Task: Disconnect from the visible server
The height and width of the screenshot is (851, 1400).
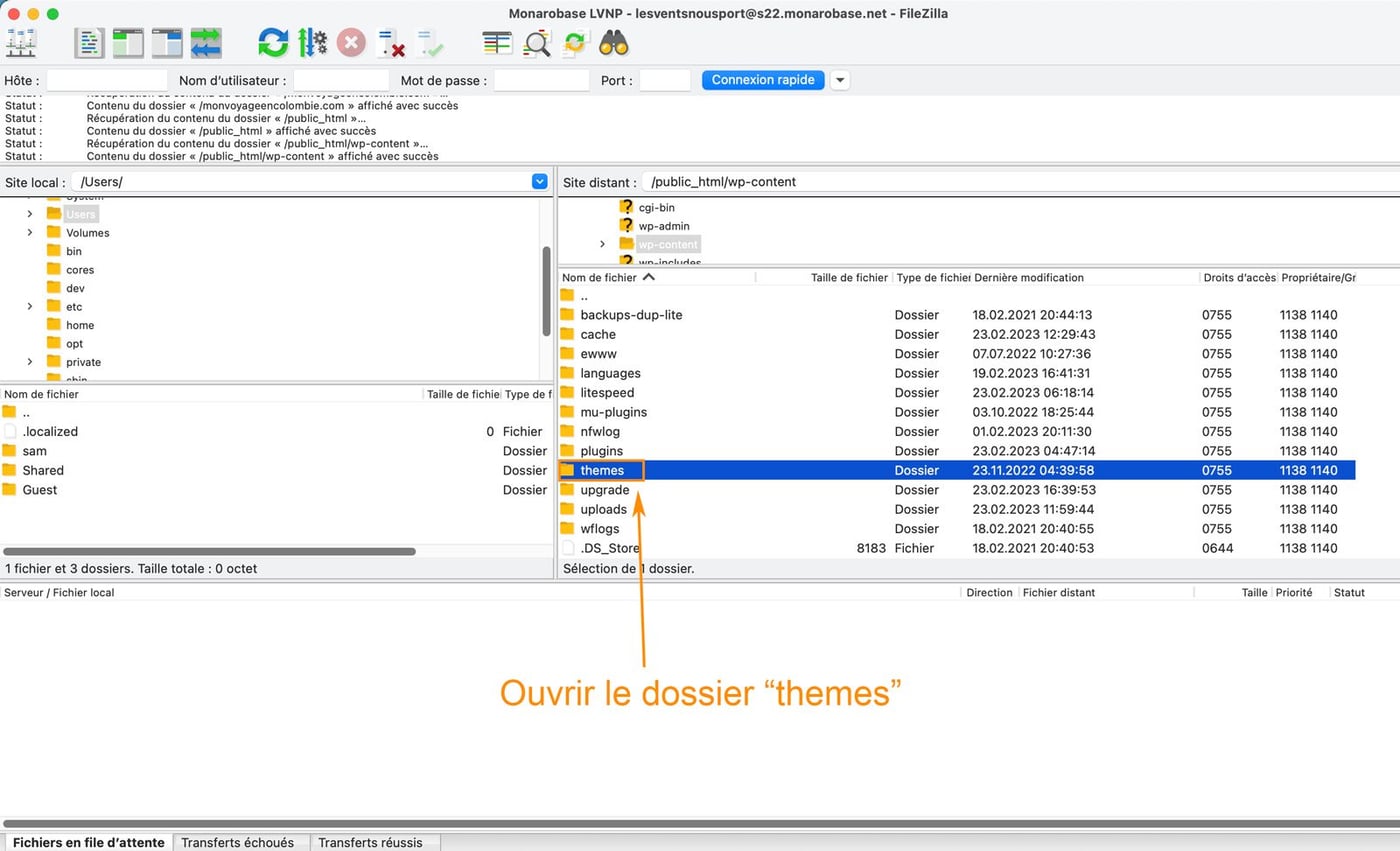Action: (389, 42)
